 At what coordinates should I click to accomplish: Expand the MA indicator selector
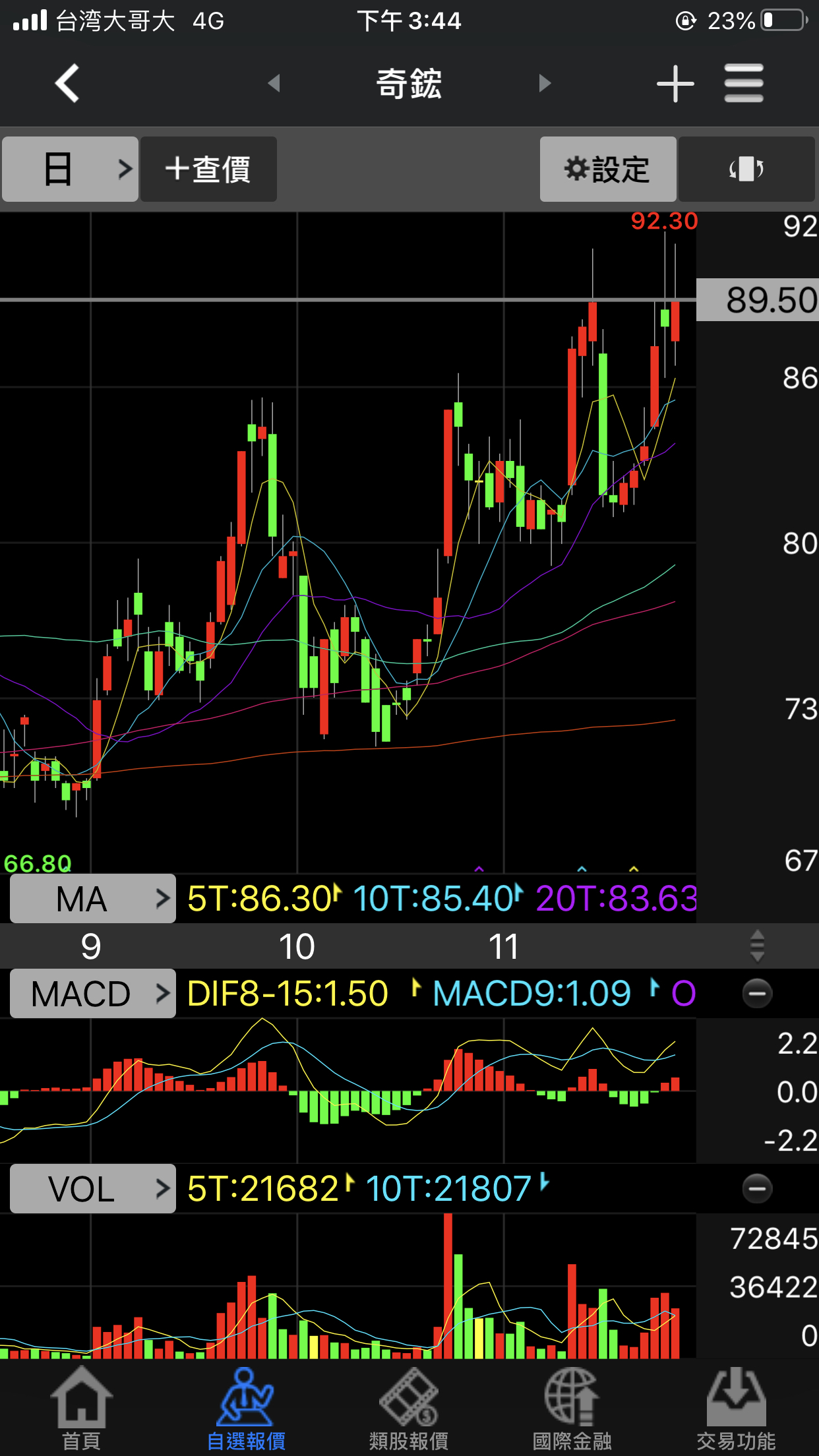pyautogui.click(x=93, y=899)
